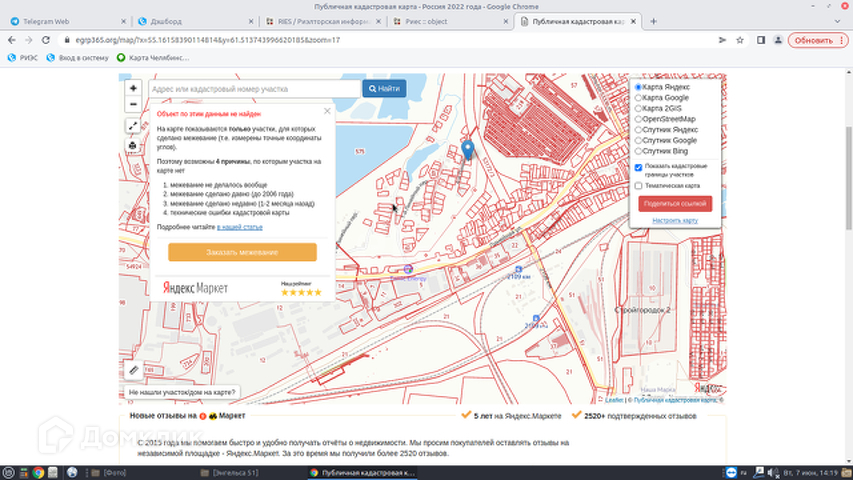This screenshot has width=853, height=480.
Task: Reload the page with browser refresh icon
Action: (x=46, y=40)
